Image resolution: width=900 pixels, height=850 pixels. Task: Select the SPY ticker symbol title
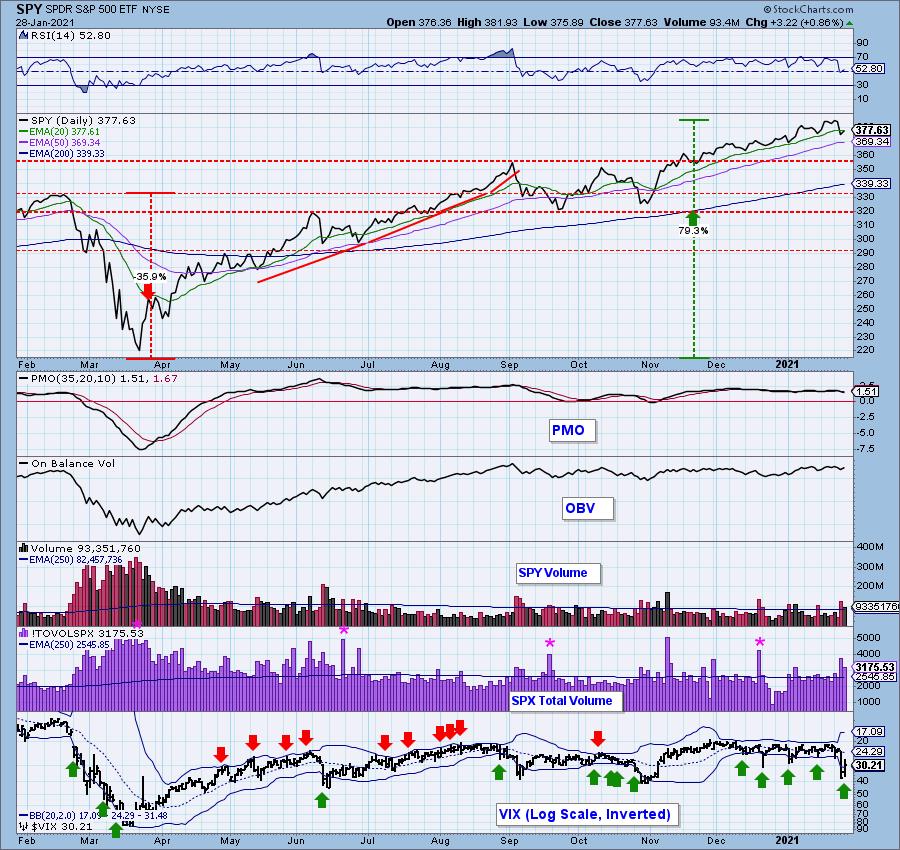(28, 9)
